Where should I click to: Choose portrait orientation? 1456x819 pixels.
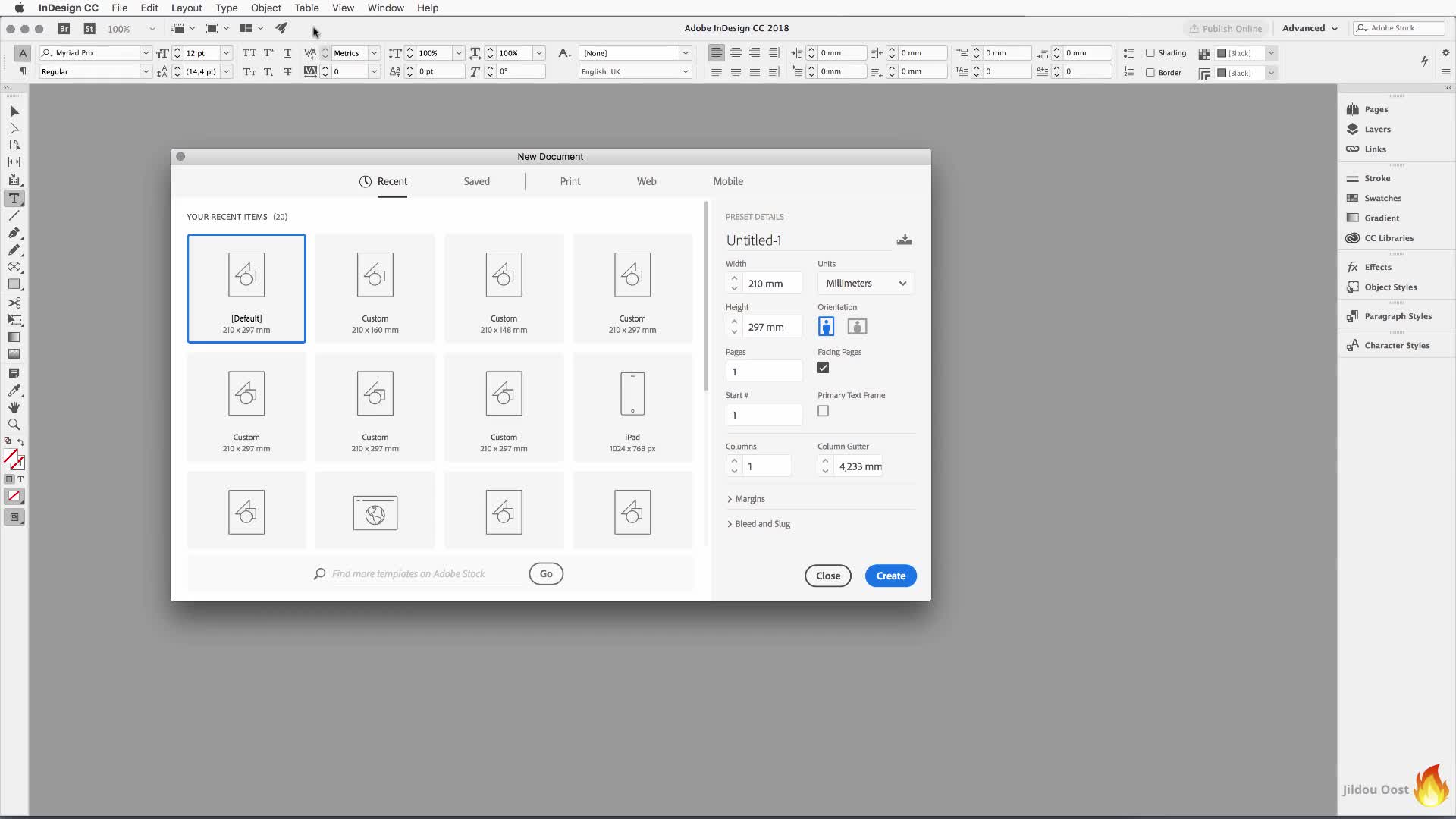pyautogui.click(x=826, y=326)
